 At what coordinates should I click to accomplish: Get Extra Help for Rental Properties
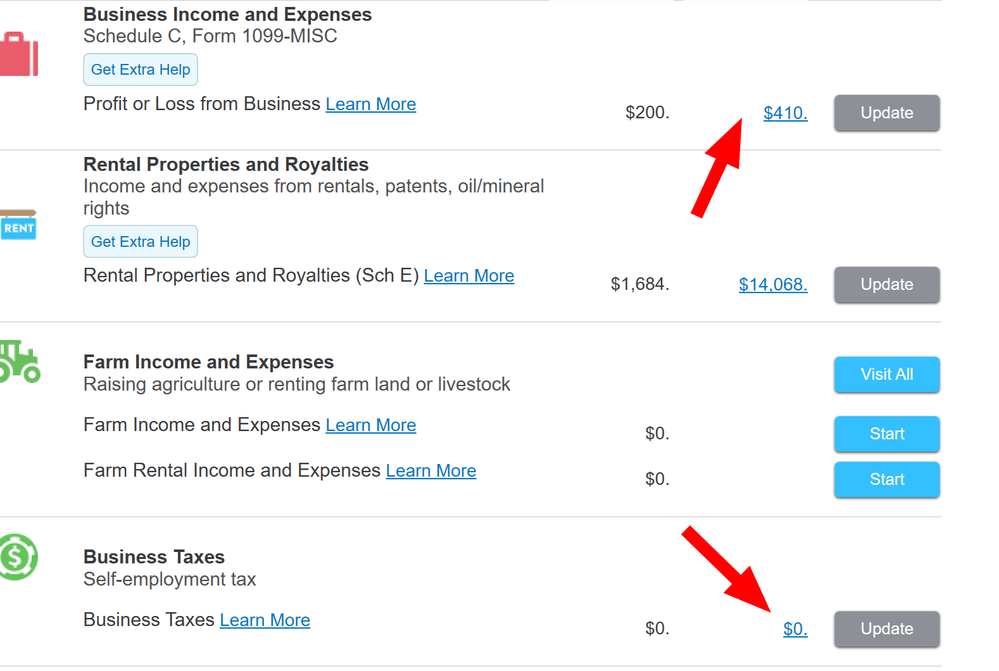[x=140, y=242]
